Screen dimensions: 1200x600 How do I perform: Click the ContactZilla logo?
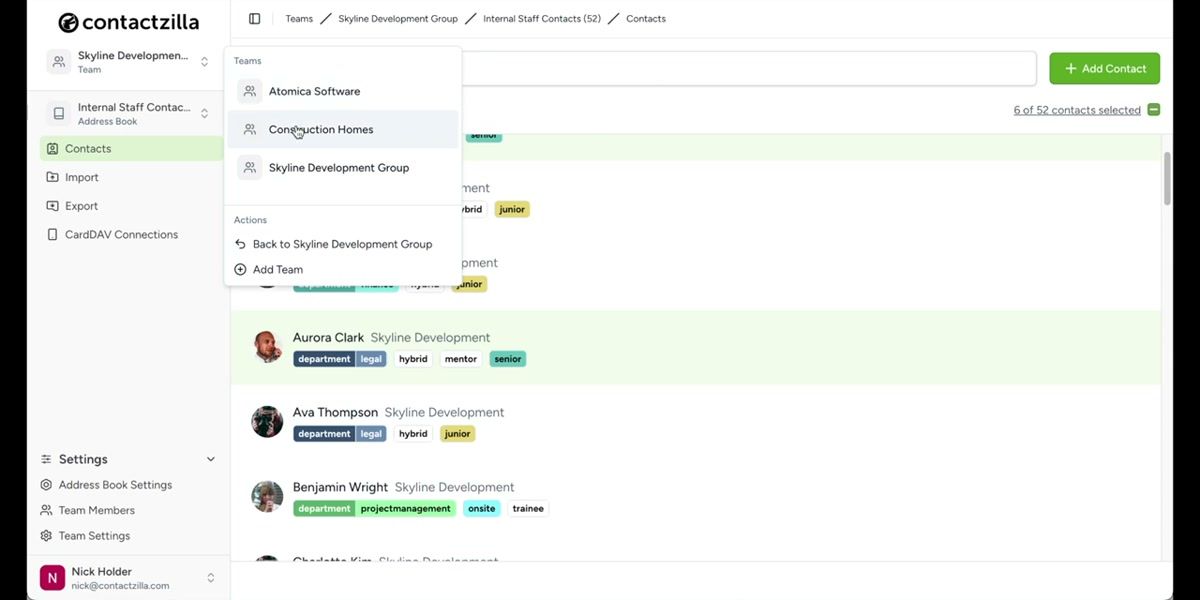128,21
